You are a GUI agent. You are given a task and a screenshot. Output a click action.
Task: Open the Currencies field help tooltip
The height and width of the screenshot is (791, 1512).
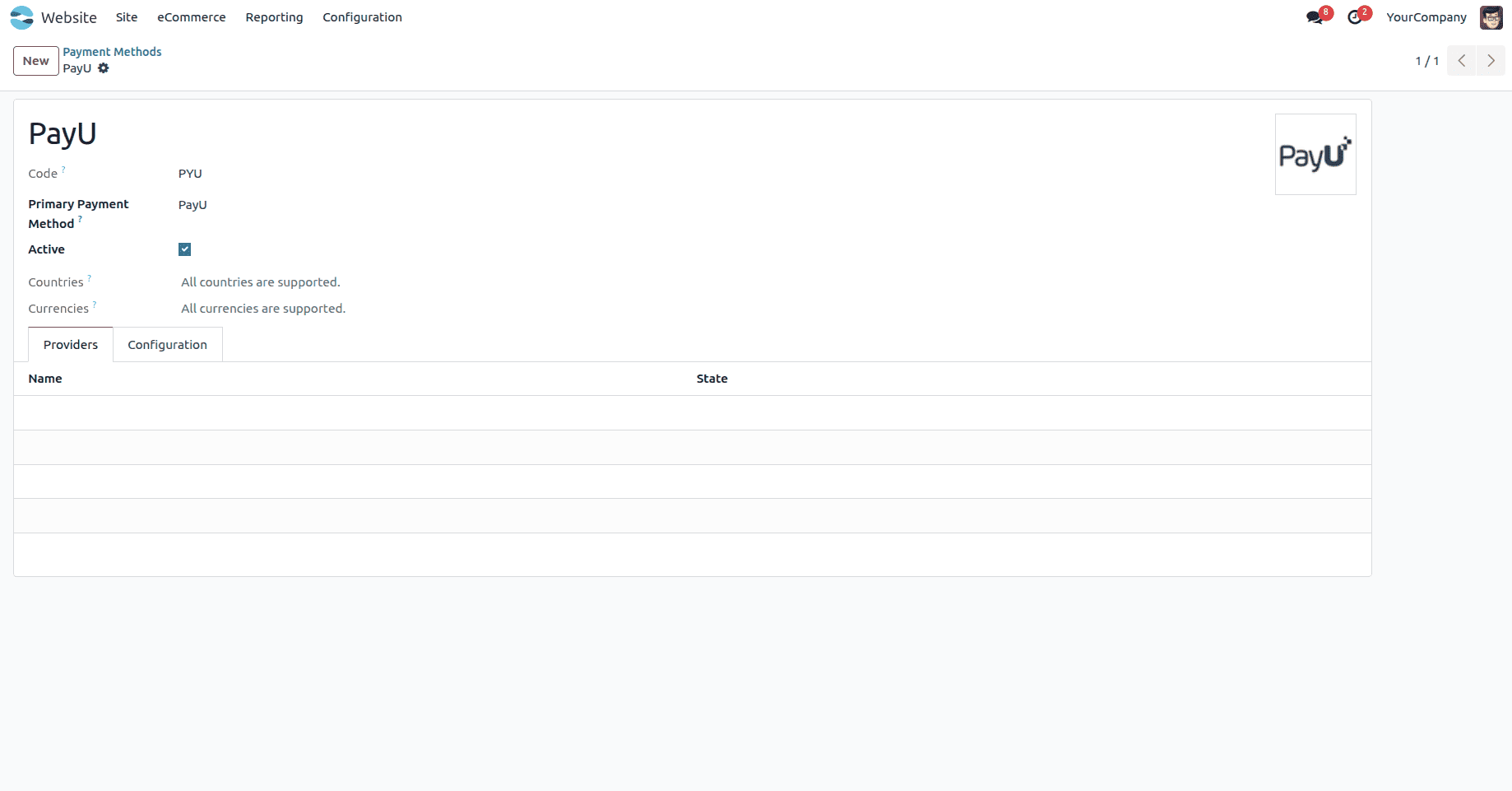pos(95,303)
